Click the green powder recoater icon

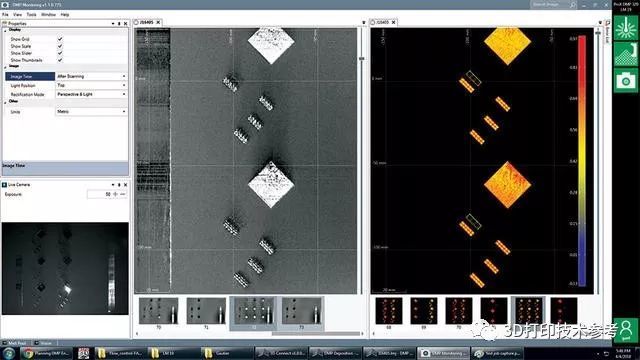tap(625, 54)
